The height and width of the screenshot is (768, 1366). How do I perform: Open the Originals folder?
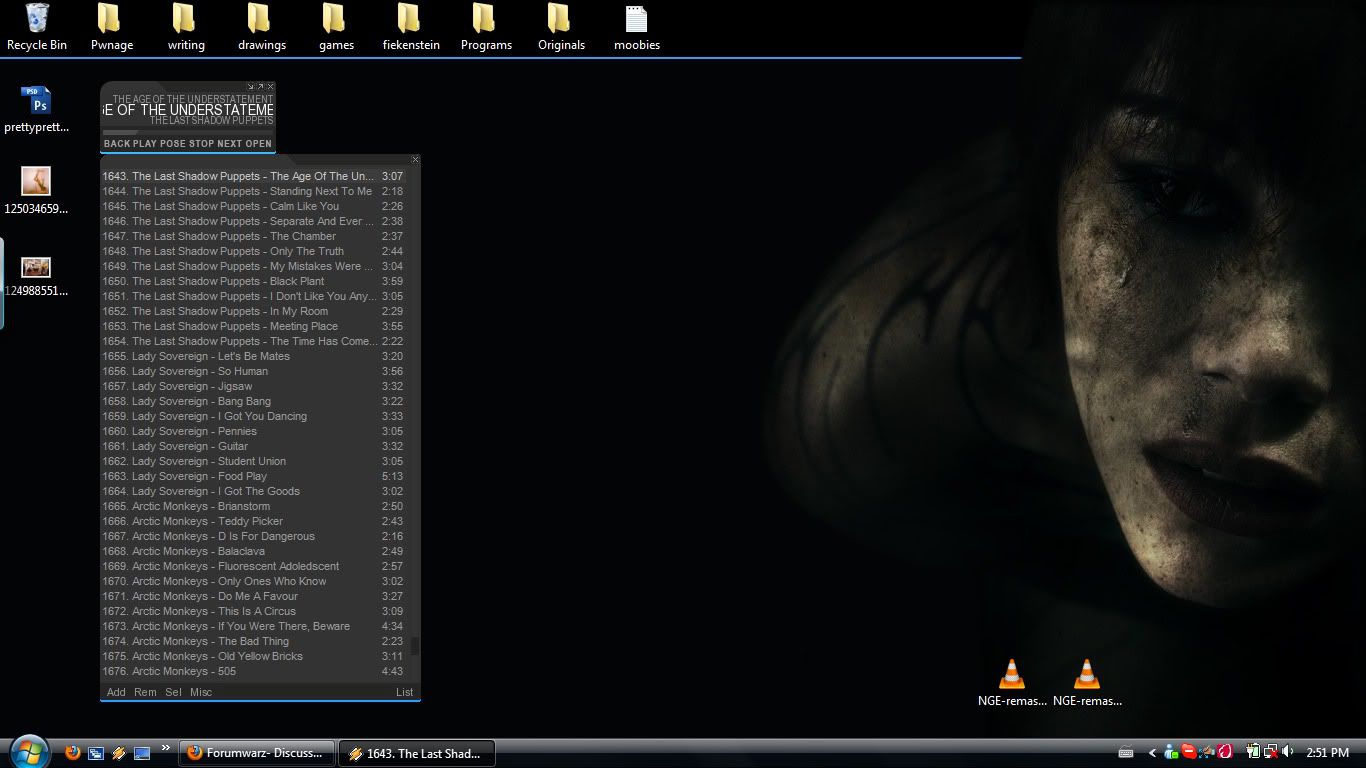(561, 27)
